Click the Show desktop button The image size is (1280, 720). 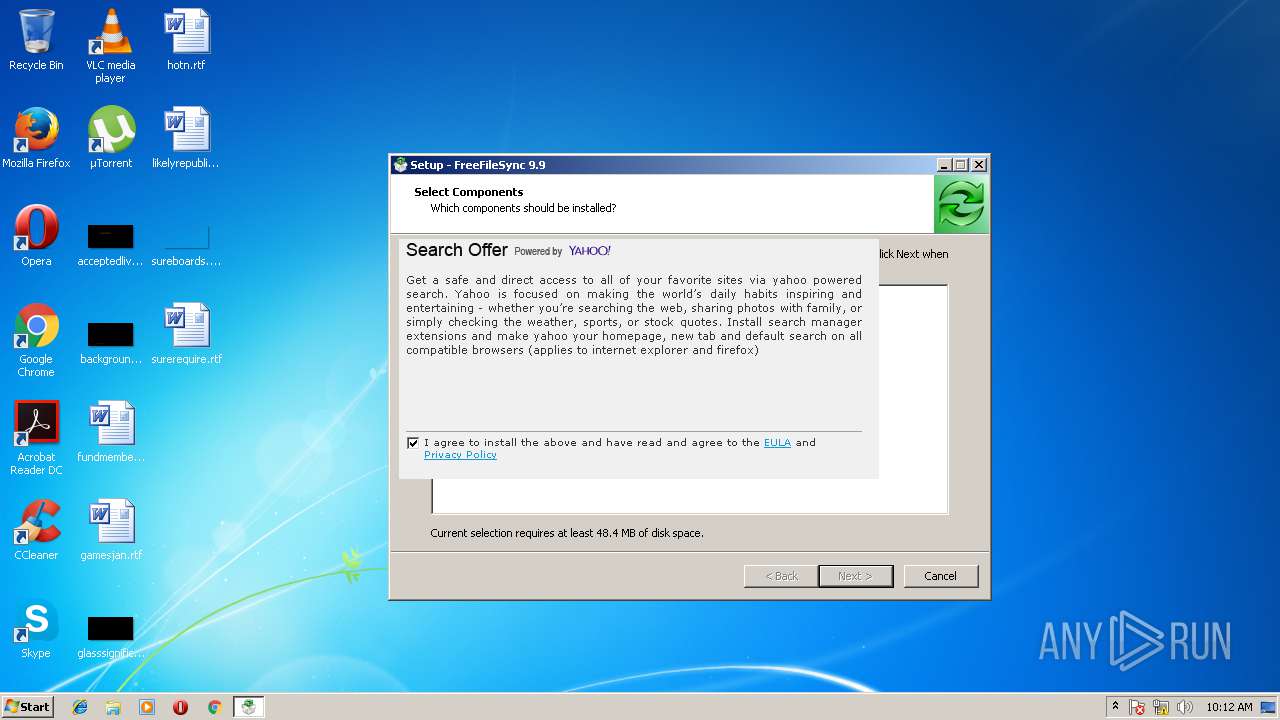[1268, 707]
